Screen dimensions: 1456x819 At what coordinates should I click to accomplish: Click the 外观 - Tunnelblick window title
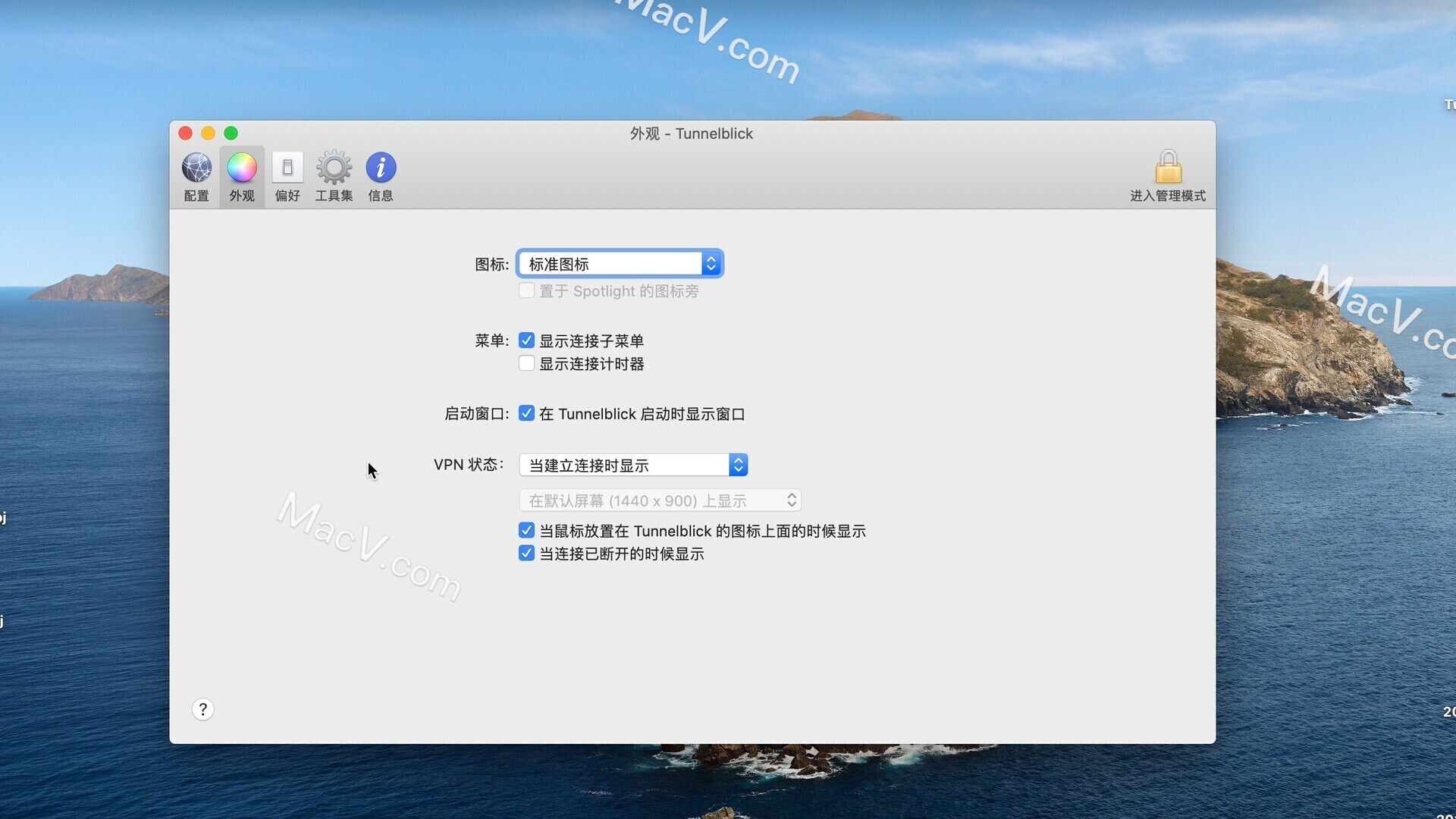pos(692,133)
